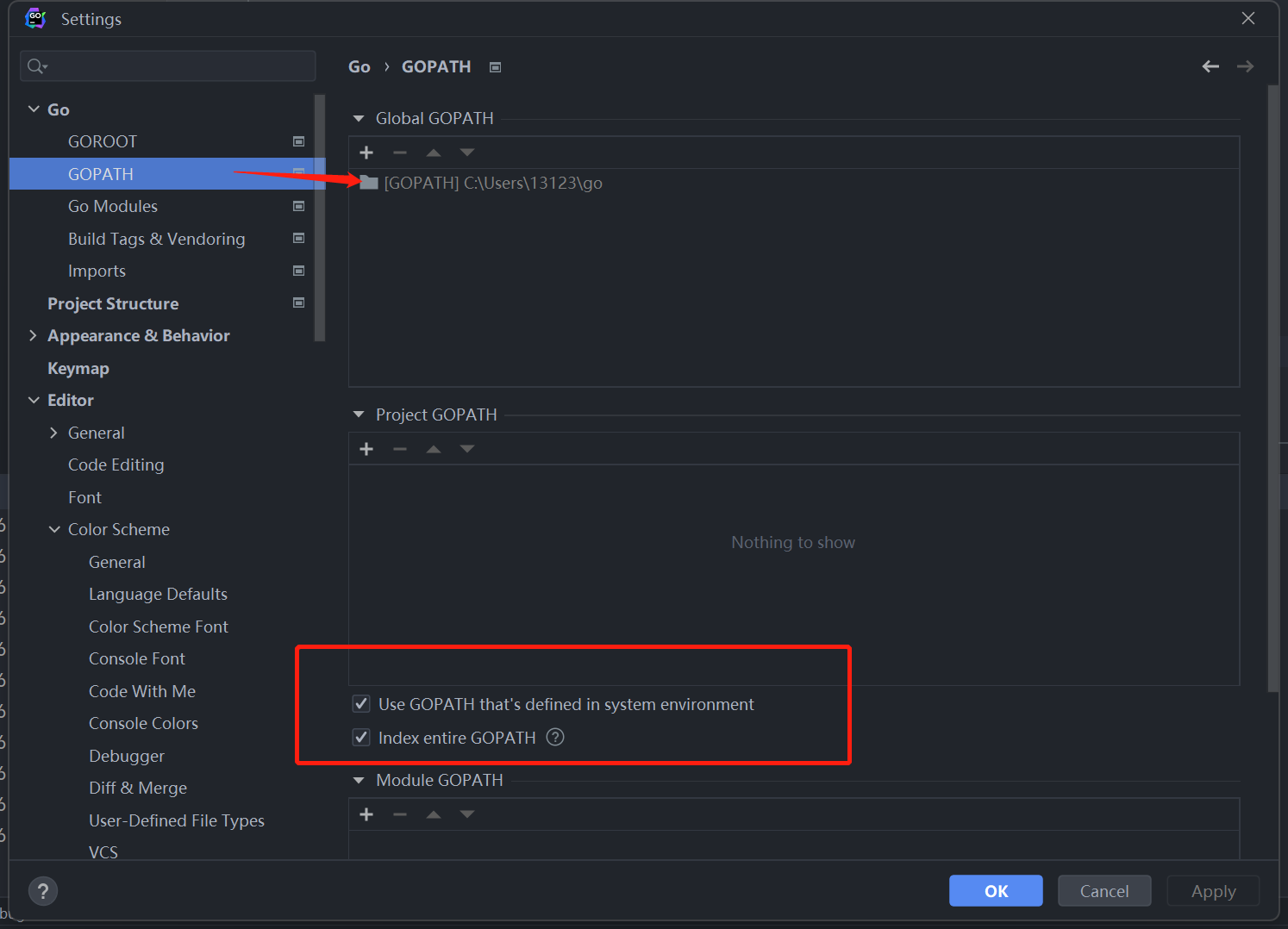Collapse the Project GOPATH section
Viewport: 1288px width, 929px height.
[x=359, y=415]
